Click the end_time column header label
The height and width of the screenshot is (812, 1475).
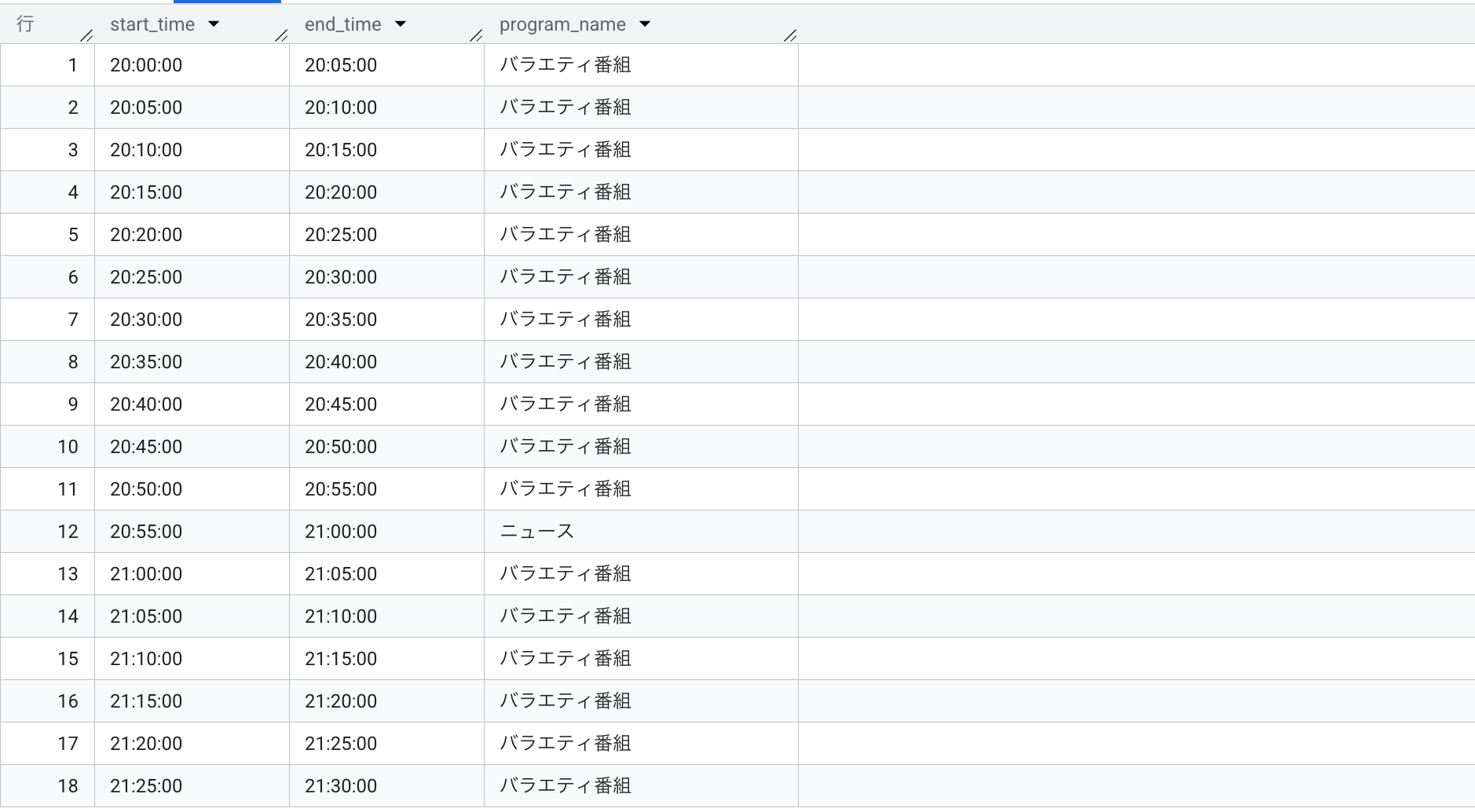(x=342, y=24)
